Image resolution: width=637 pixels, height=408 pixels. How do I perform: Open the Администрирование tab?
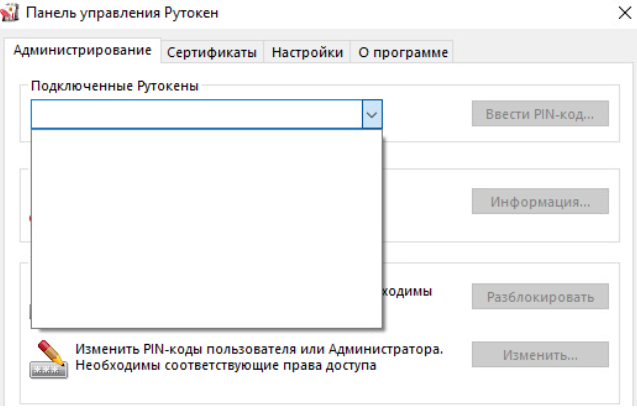(x=82, y=50)
